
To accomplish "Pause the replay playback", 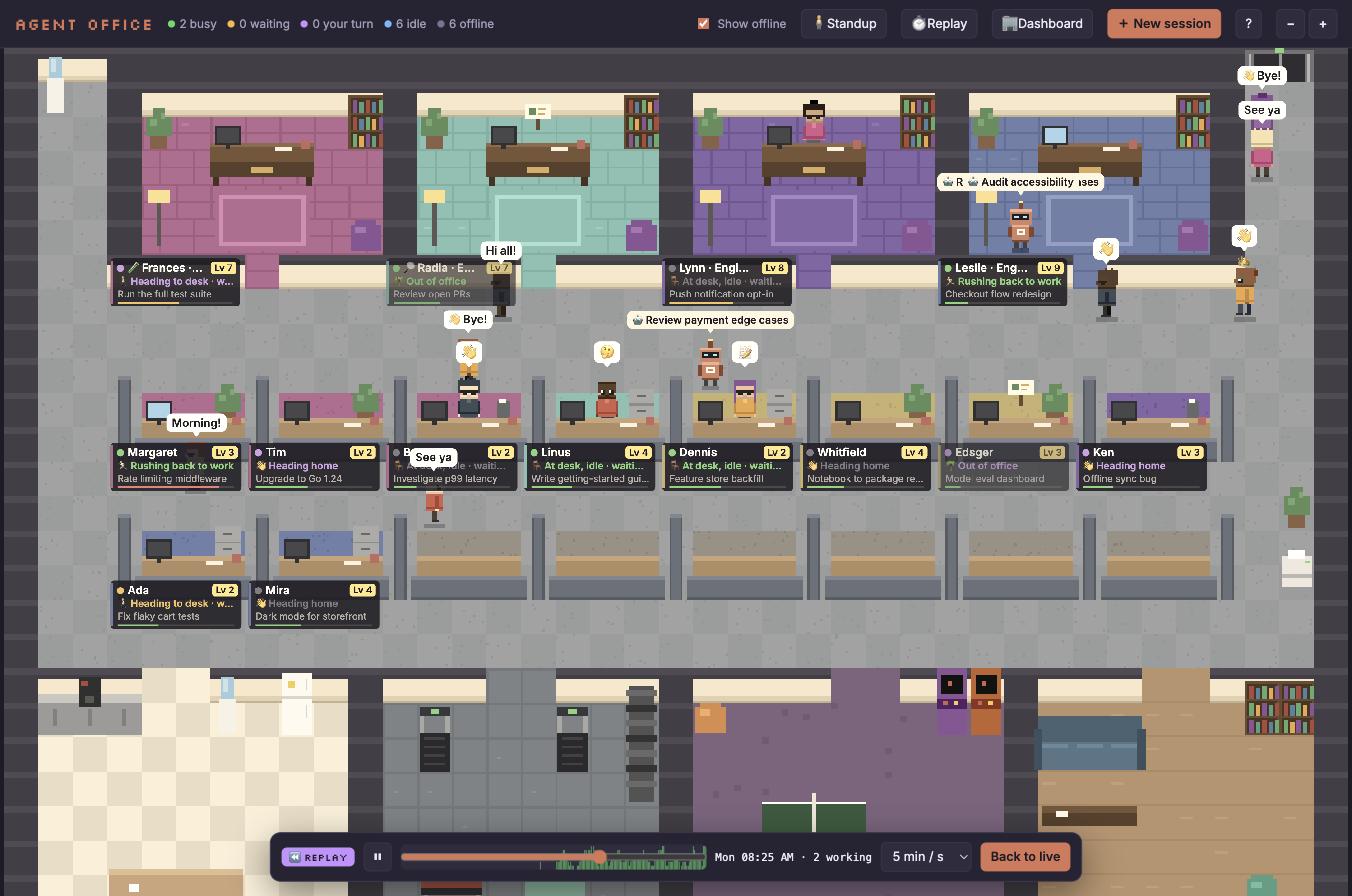I will [377, 857].
